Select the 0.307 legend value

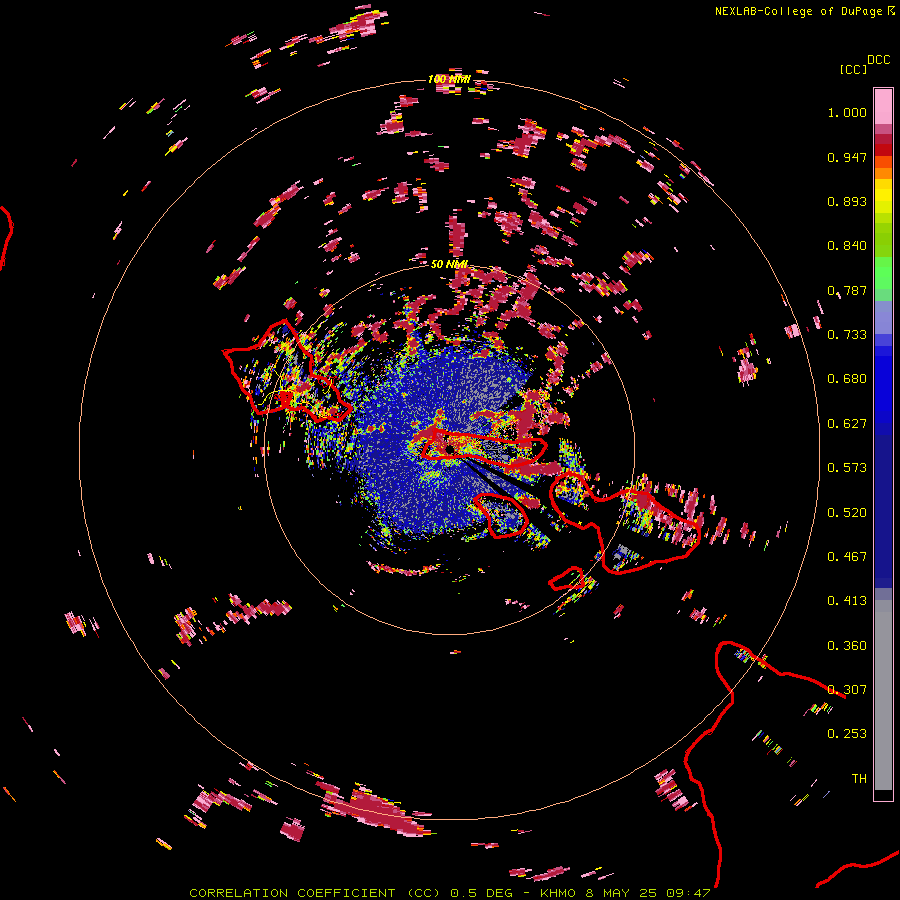[x=847, y=690]
